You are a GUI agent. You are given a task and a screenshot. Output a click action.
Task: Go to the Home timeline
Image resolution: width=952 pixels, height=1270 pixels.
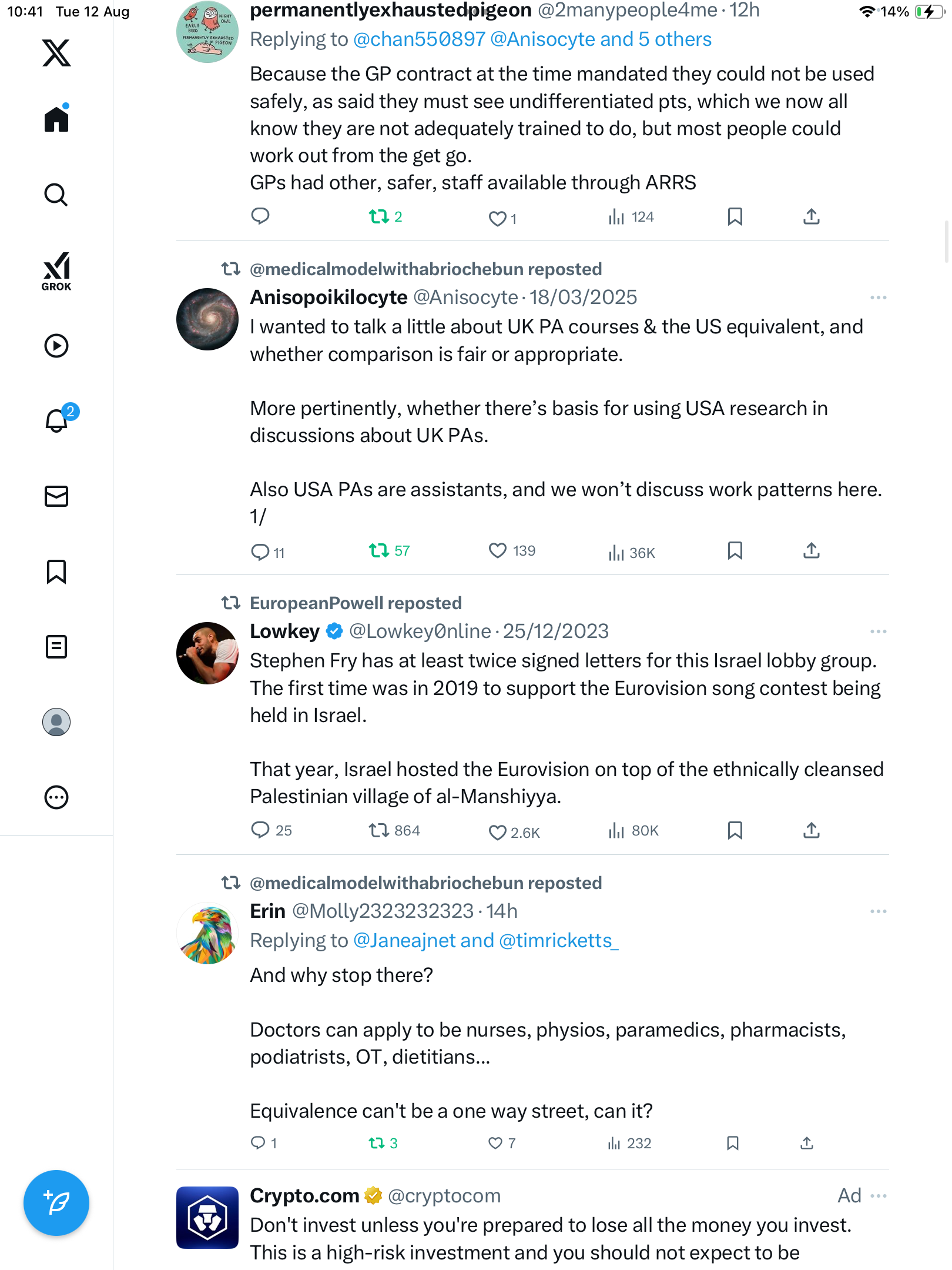[x=56, y=119]
